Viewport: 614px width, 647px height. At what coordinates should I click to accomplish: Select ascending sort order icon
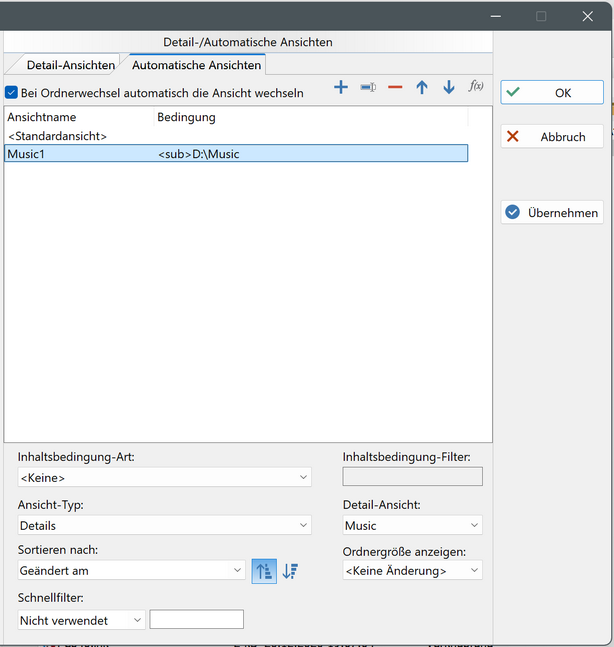pyautogui.click(x=264, y=571)
